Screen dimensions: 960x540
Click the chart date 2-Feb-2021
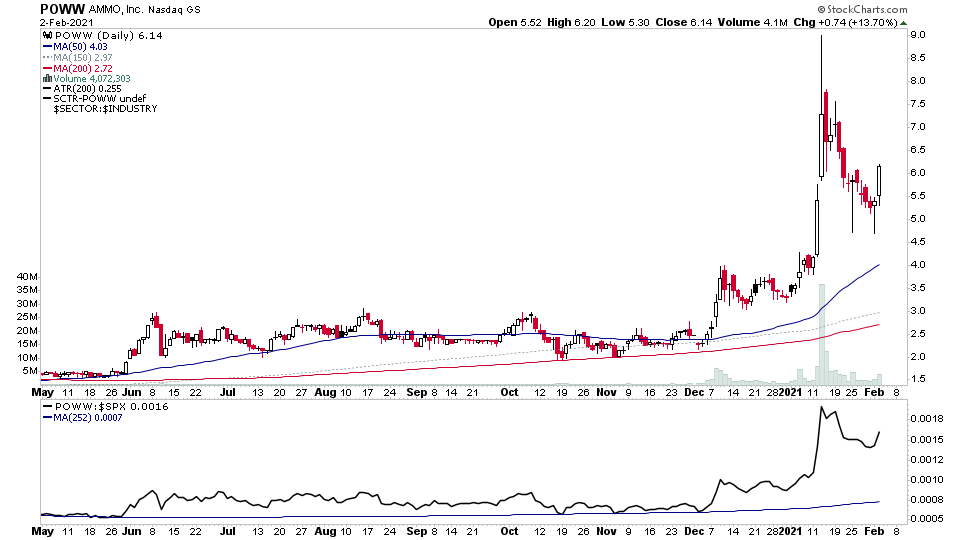tap(67, 23)
